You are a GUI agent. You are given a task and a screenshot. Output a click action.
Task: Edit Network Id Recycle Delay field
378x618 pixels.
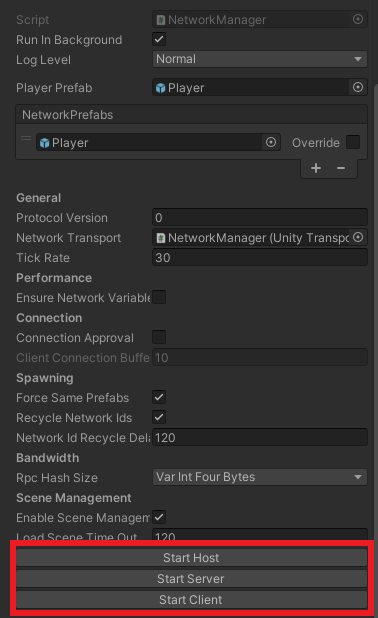[260, 437]
